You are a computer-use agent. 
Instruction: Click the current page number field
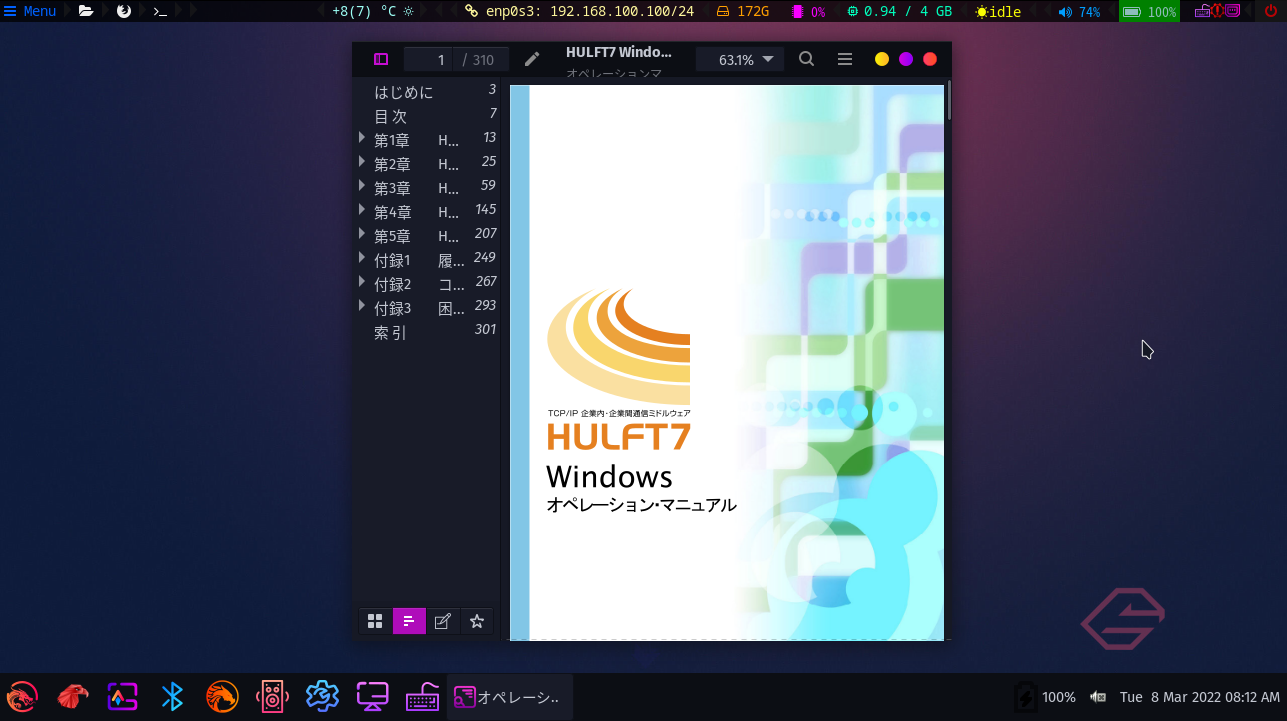(430, 60)
